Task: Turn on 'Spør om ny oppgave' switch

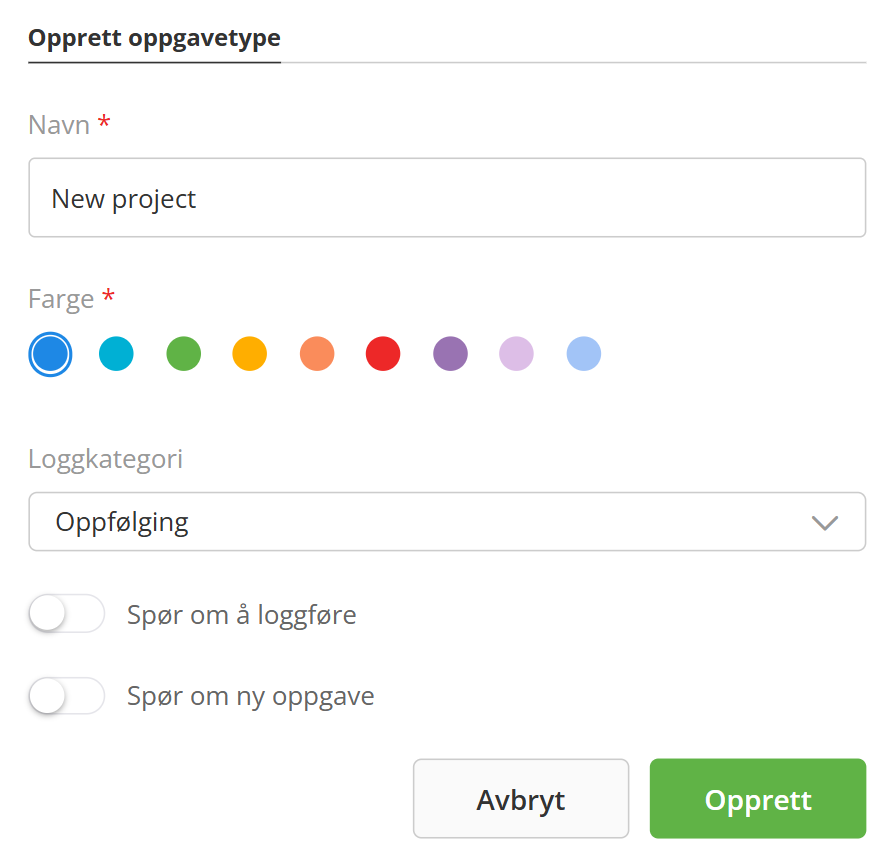Action: [x=66, y=696]
